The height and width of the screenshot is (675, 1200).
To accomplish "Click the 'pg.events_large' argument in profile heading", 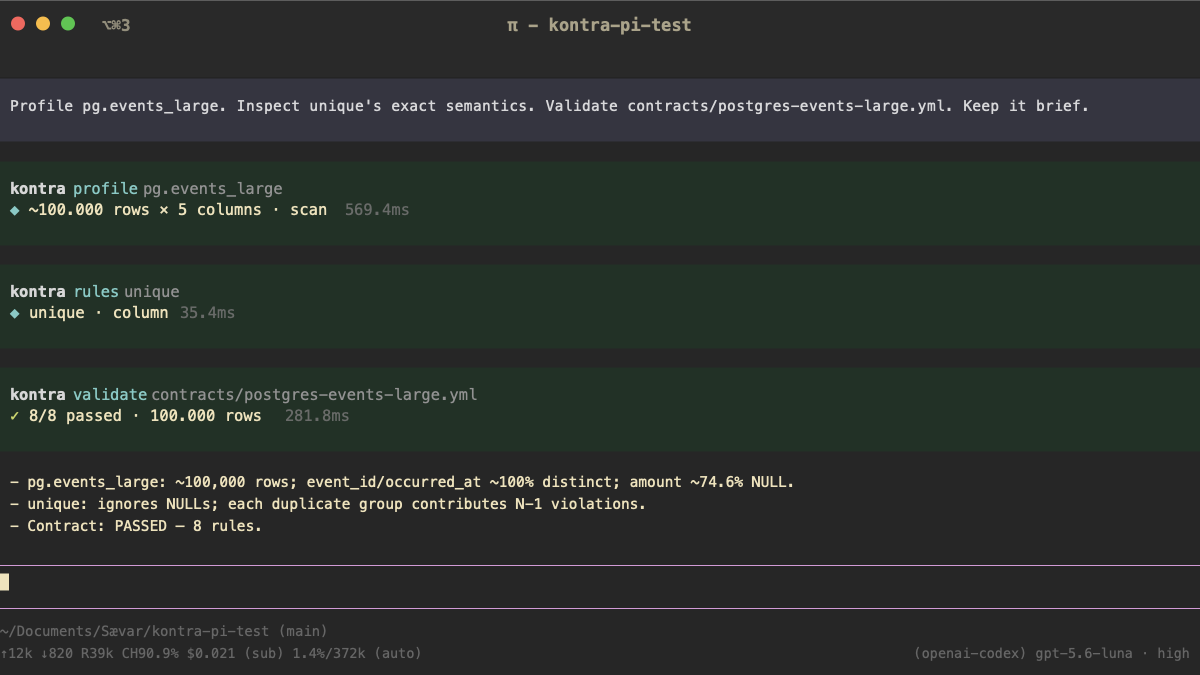I will tap(212, 188).
